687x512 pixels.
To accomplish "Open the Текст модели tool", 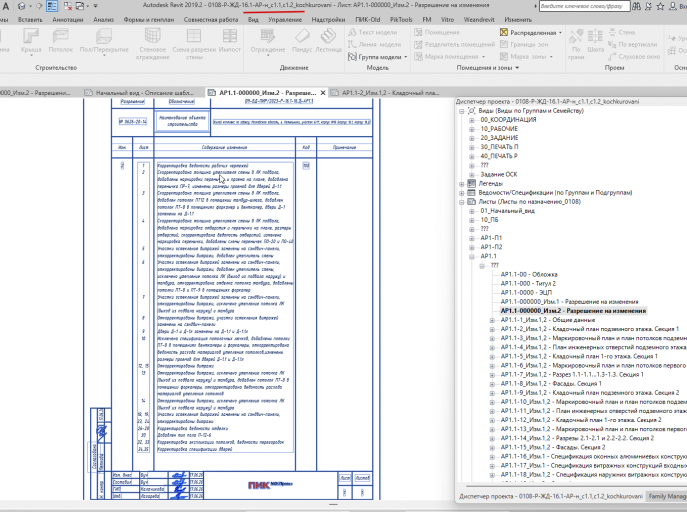I will [373, 32].
